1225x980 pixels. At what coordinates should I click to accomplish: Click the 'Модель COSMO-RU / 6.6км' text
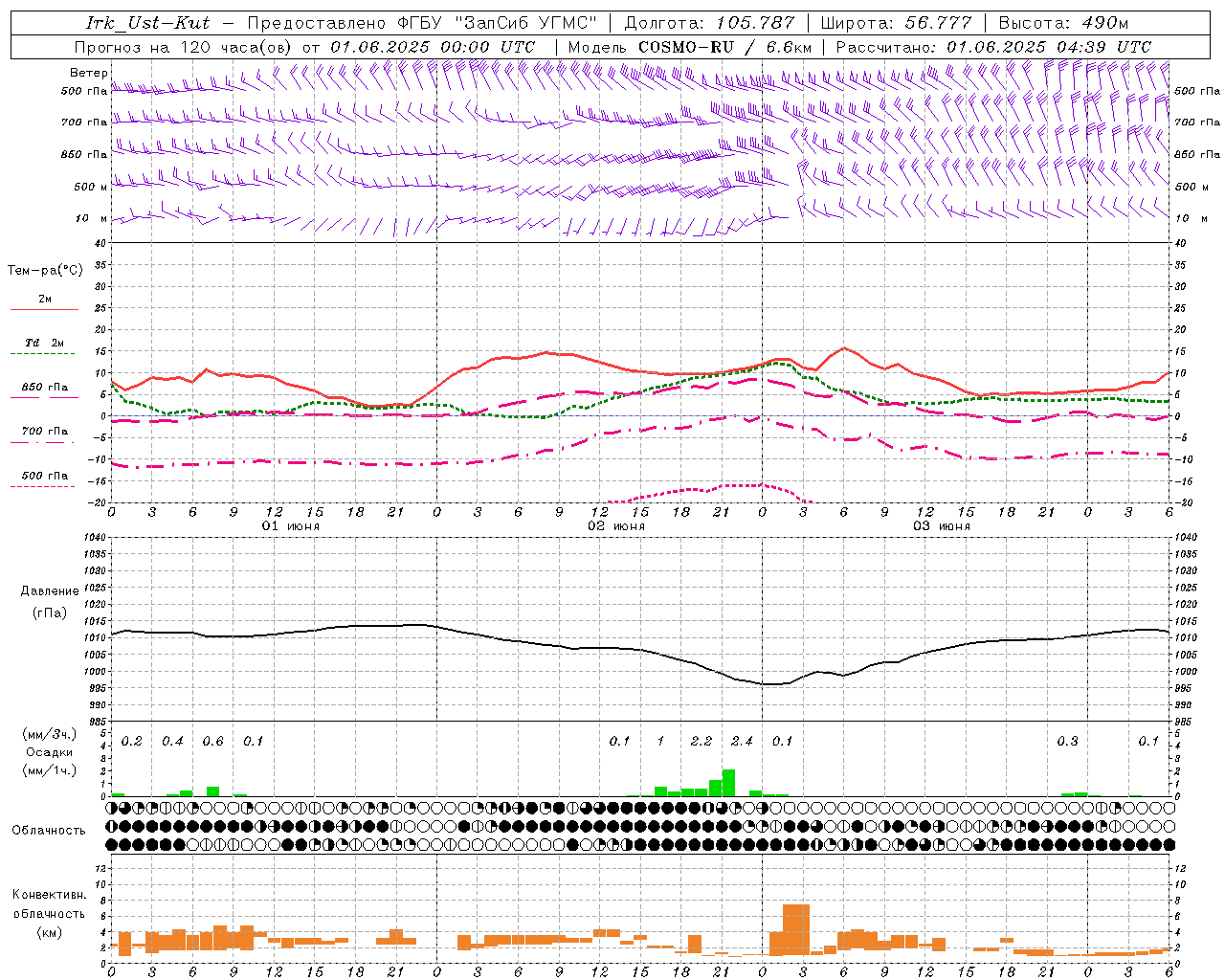click(690, 47)
